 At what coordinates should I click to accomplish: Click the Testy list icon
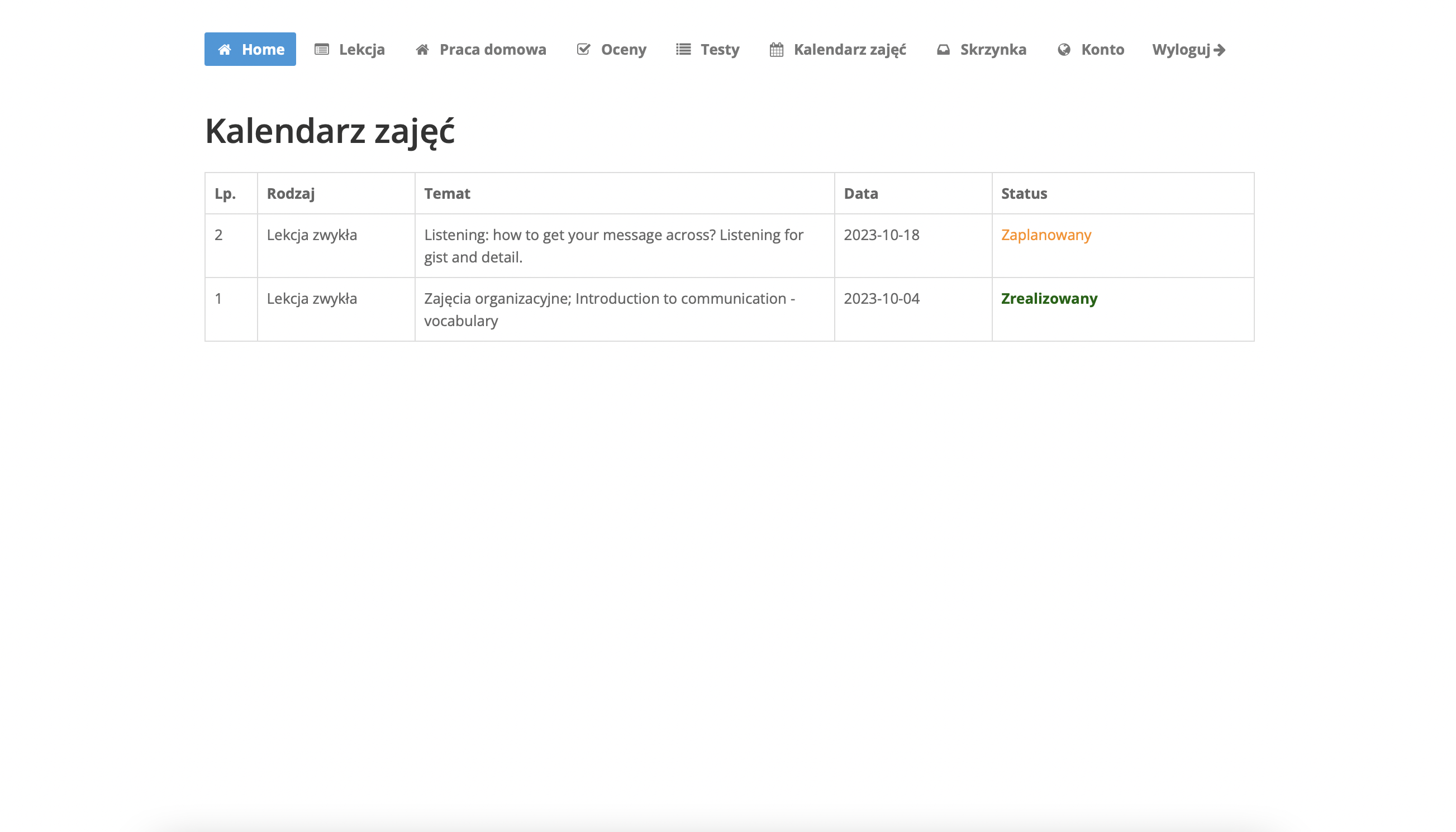(683, 50)
